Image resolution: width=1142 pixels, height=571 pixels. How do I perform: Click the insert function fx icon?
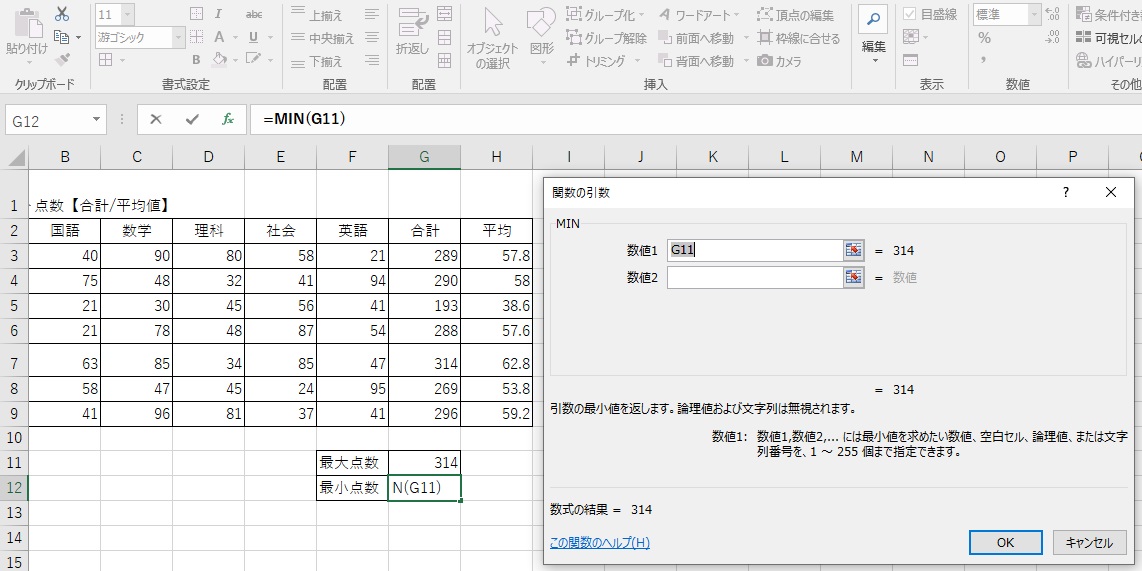point(228,119)
